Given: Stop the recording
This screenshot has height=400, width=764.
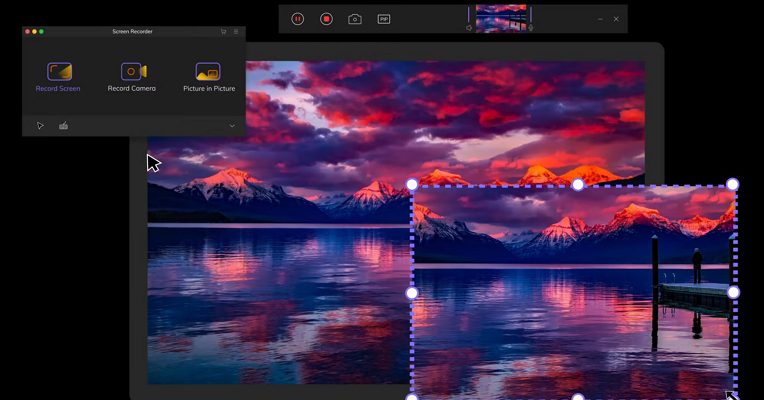Looking at the screenshot, I should (x=326, y=19).
